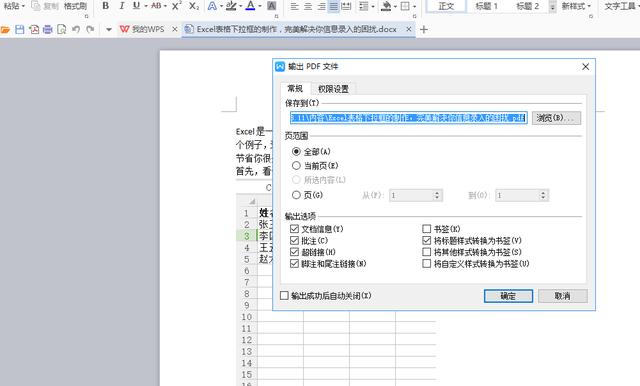This screenshot has height=386, width=640.
Task: Undo the last action
Action: click(x=76, y=29)
